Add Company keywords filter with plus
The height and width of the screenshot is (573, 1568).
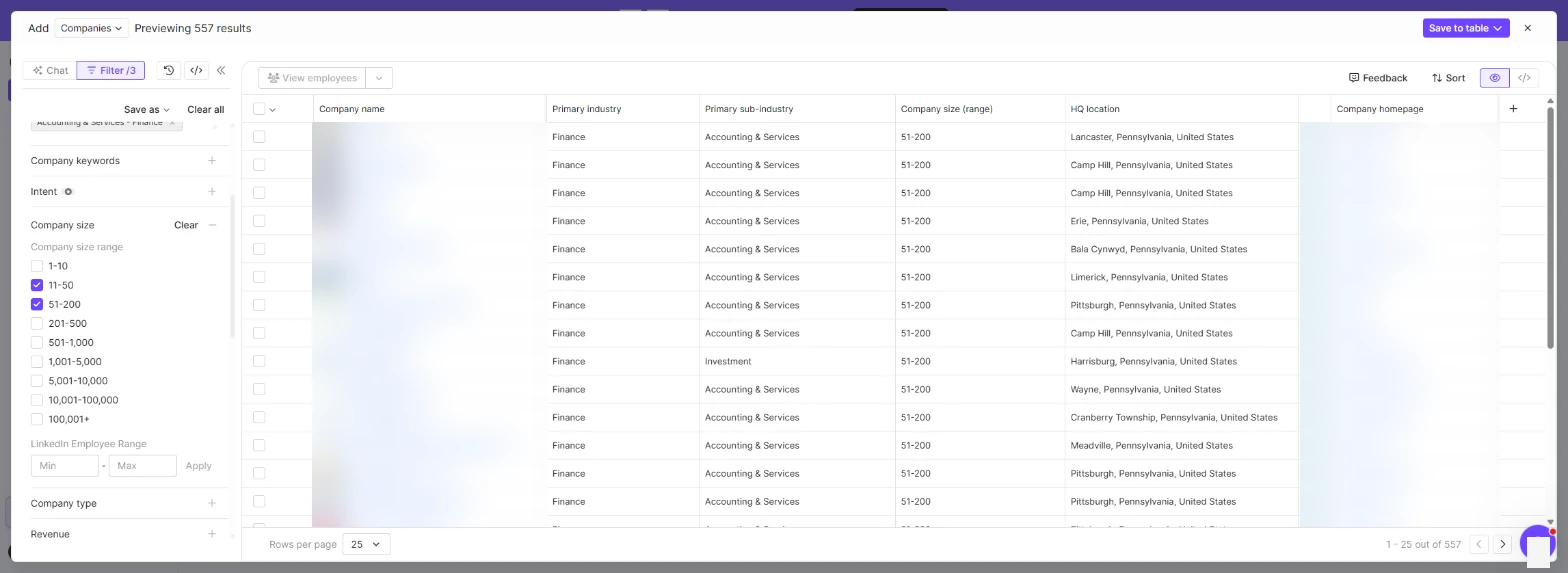[212, 160]
